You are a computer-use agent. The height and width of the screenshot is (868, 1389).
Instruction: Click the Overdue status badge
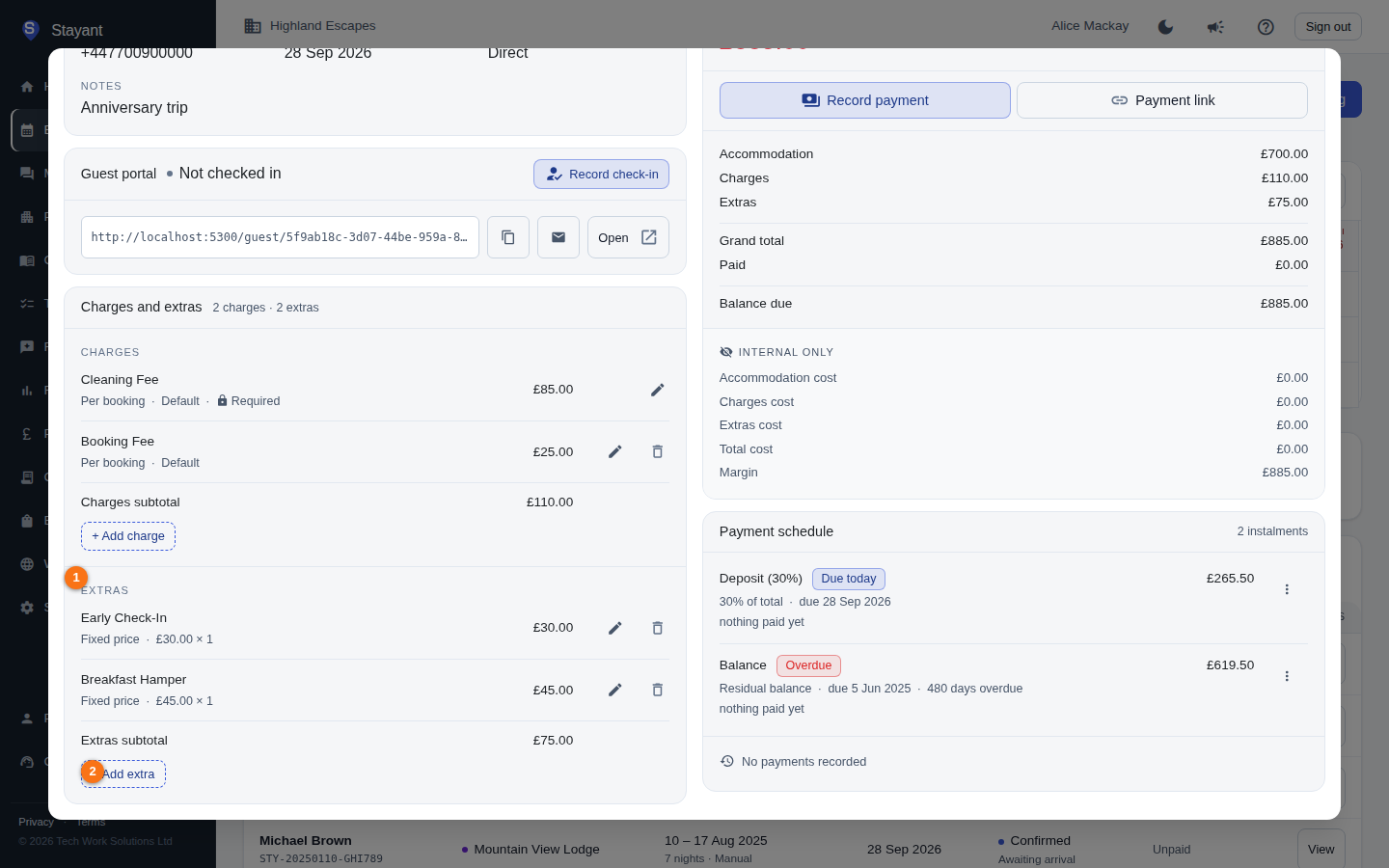808,665
